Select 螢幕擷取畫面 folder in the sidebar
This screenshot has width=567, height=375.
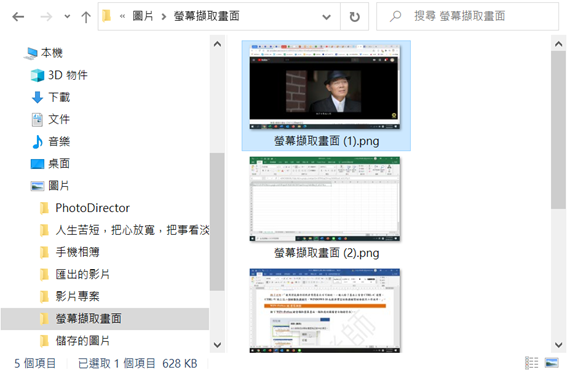click(105, 319)
